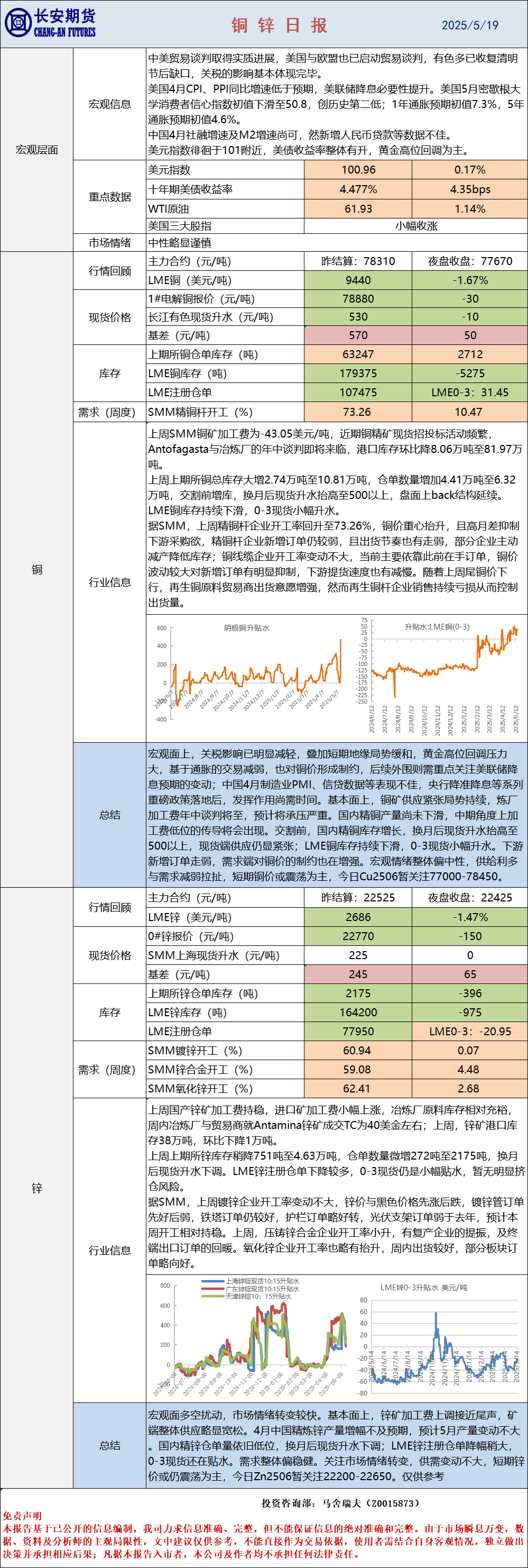
Task: Click SMM镀锌开工 value 60.94
Action: click(x=358, y=1051)
